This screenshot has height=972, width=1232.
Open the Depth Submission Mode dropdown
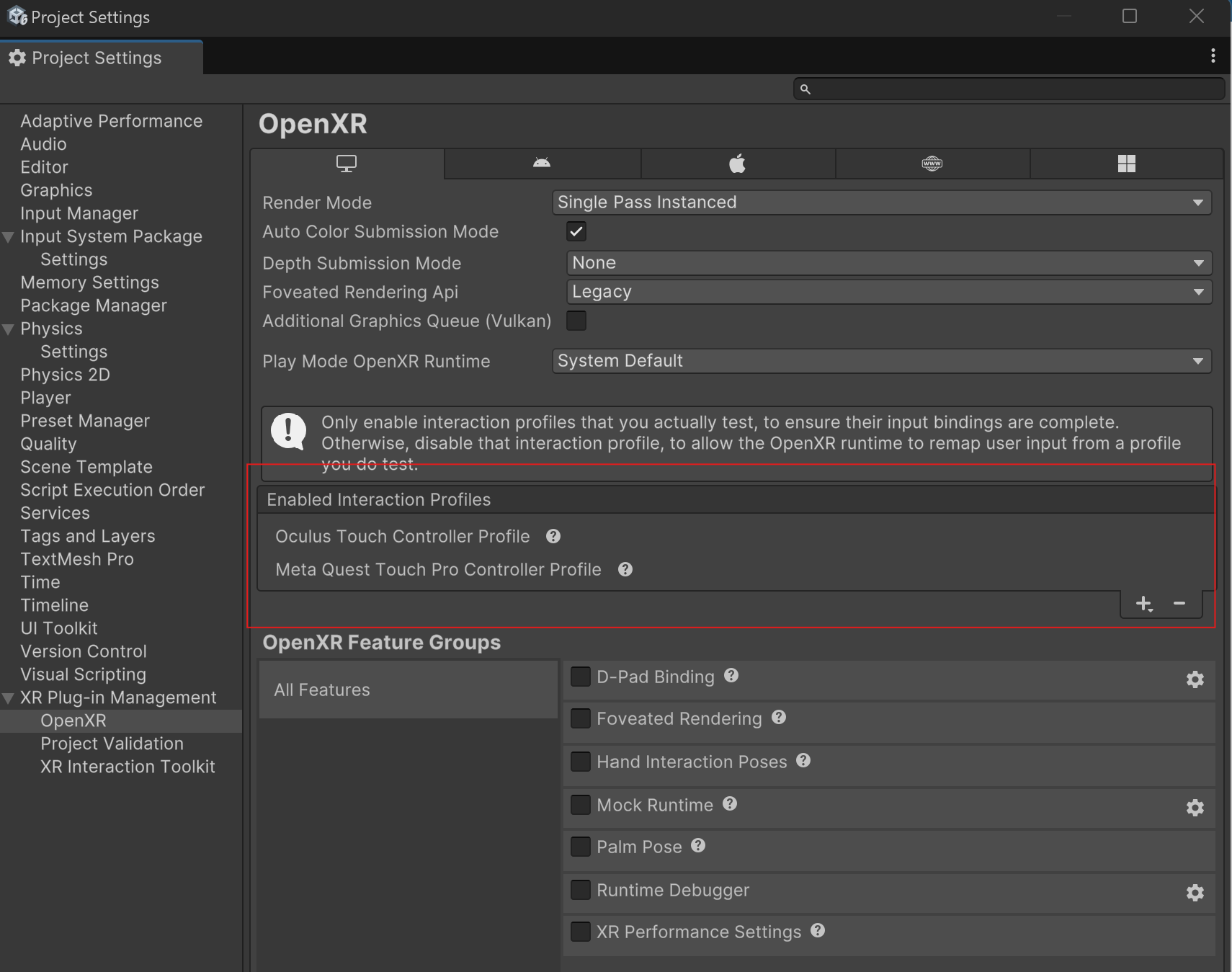888,263
